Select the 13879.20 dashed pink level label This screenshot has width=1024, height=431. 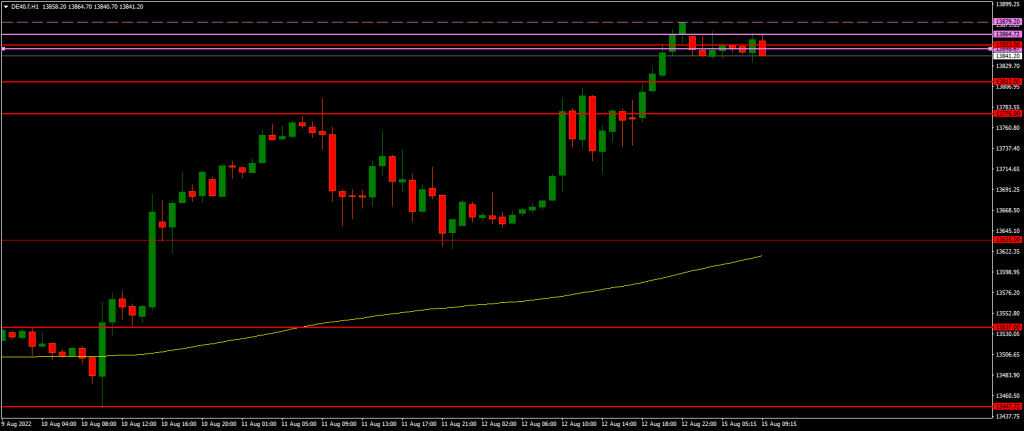[1006, 21]
